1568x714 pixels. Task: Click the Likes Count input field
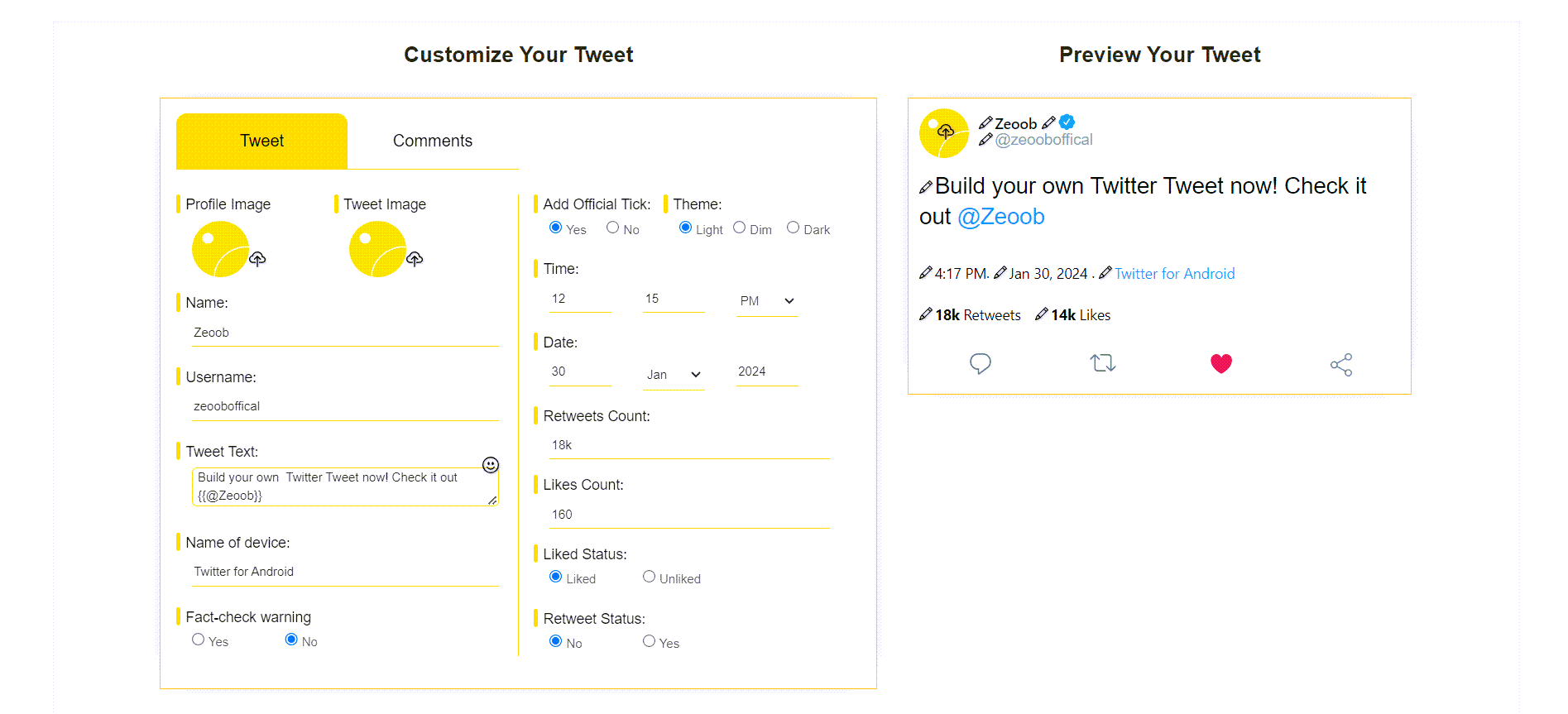688,515
